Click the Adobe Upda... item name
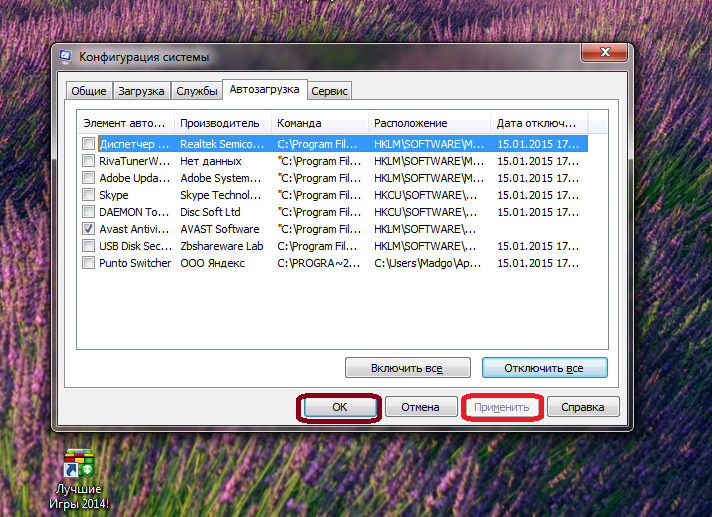The image size is (712, 517). click(x=134, y=178)
